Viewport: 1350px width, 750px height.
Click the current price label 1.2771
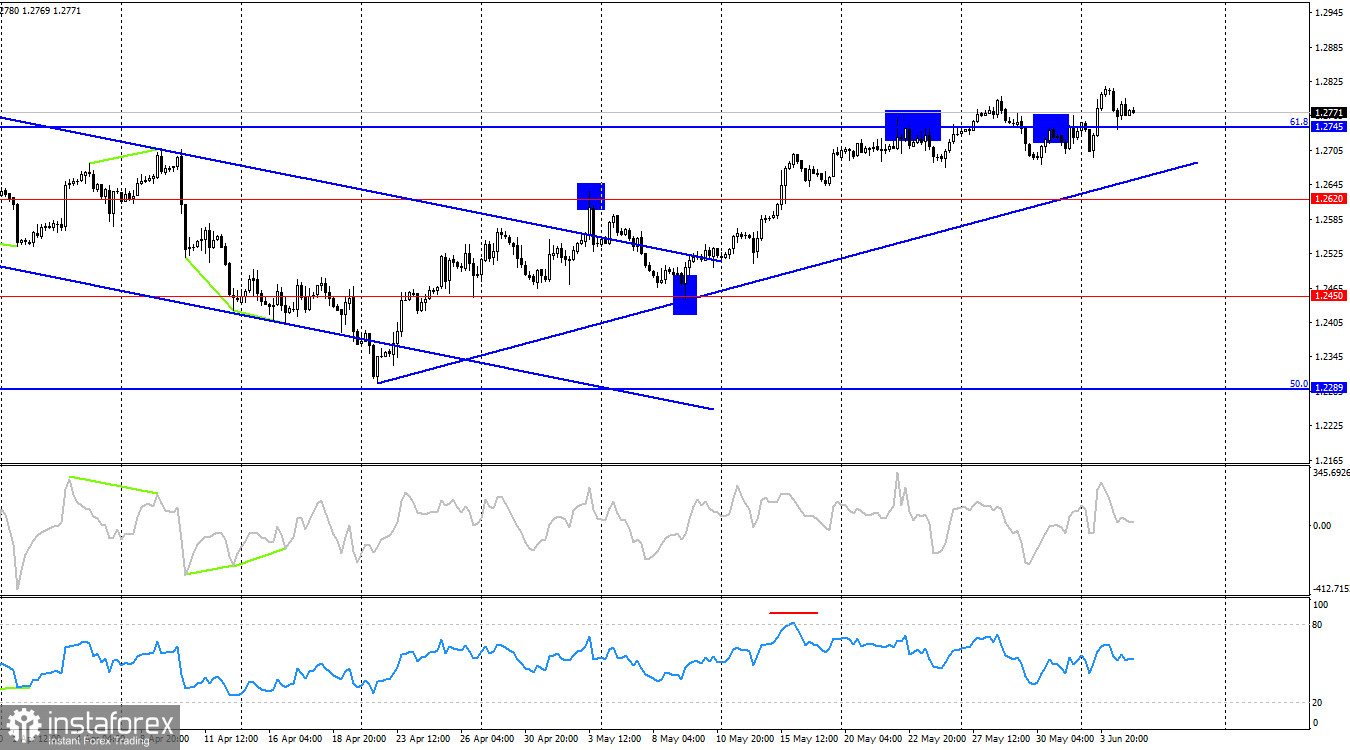(x=1328, y=113)
